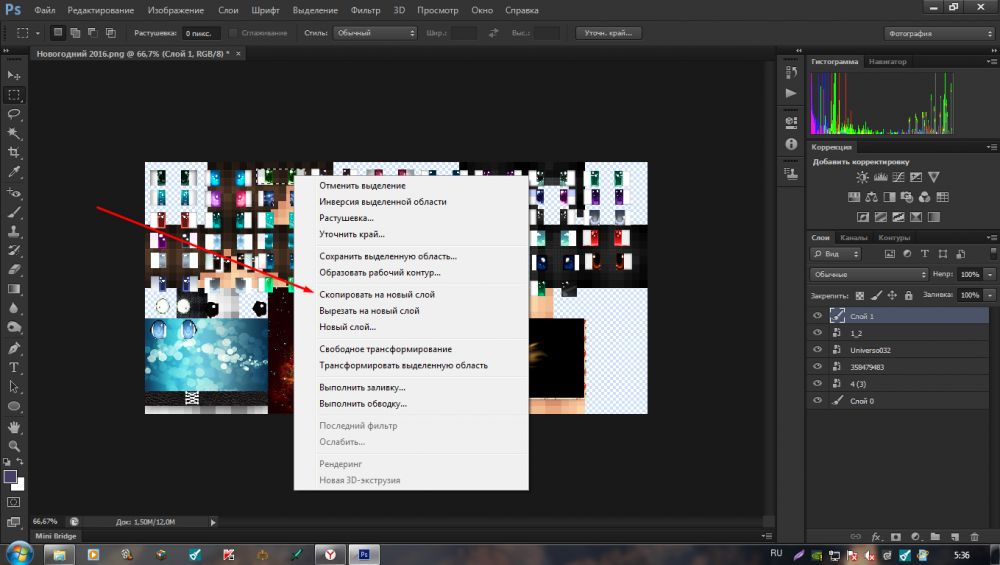Activate the Hand tool
The width and height of the screenshot is (1000, 565).
14,426
